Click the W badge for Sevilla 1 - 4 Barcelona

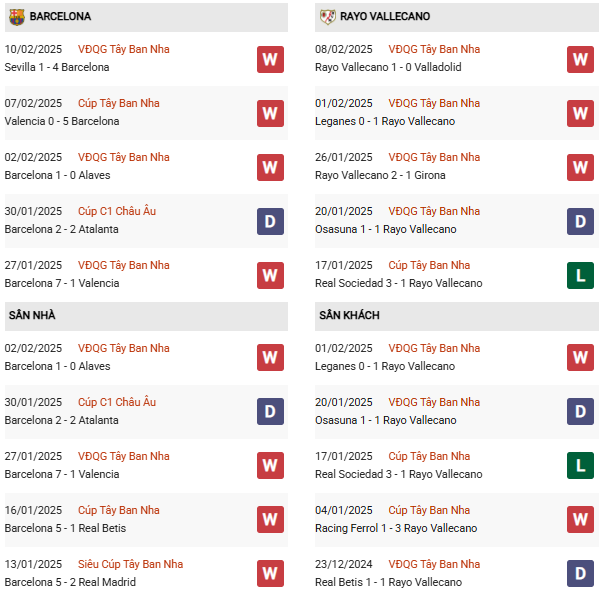pyautogui.click(x=269, y=59)
